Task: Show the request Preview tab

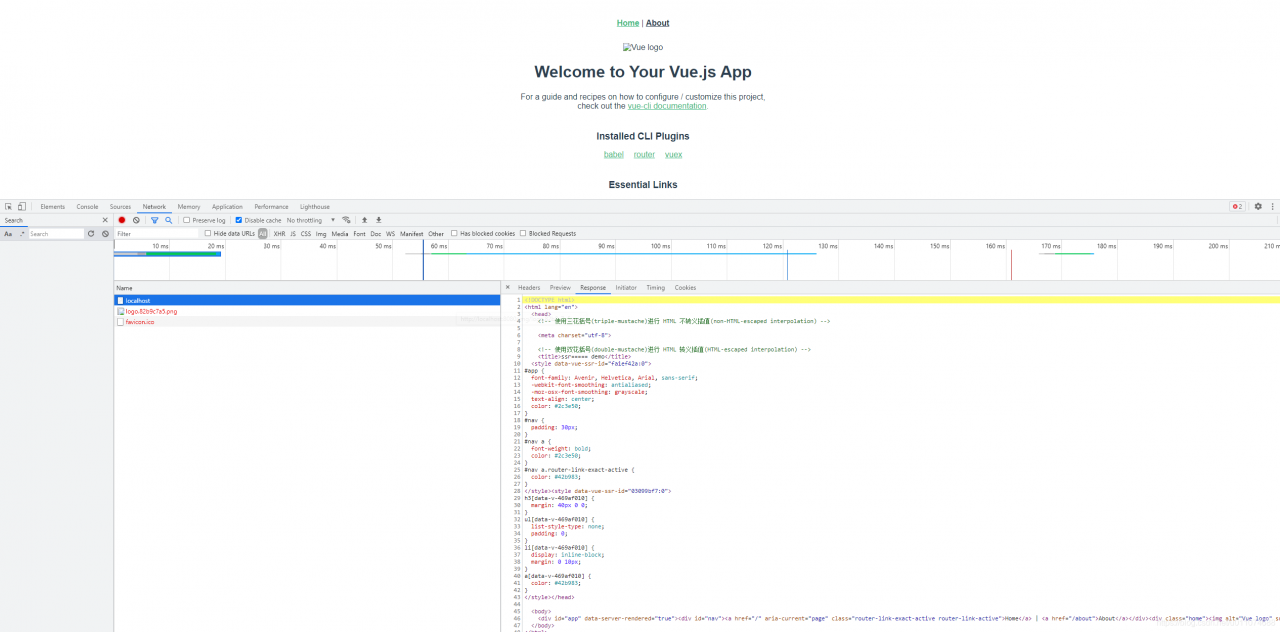Action: 560,287
